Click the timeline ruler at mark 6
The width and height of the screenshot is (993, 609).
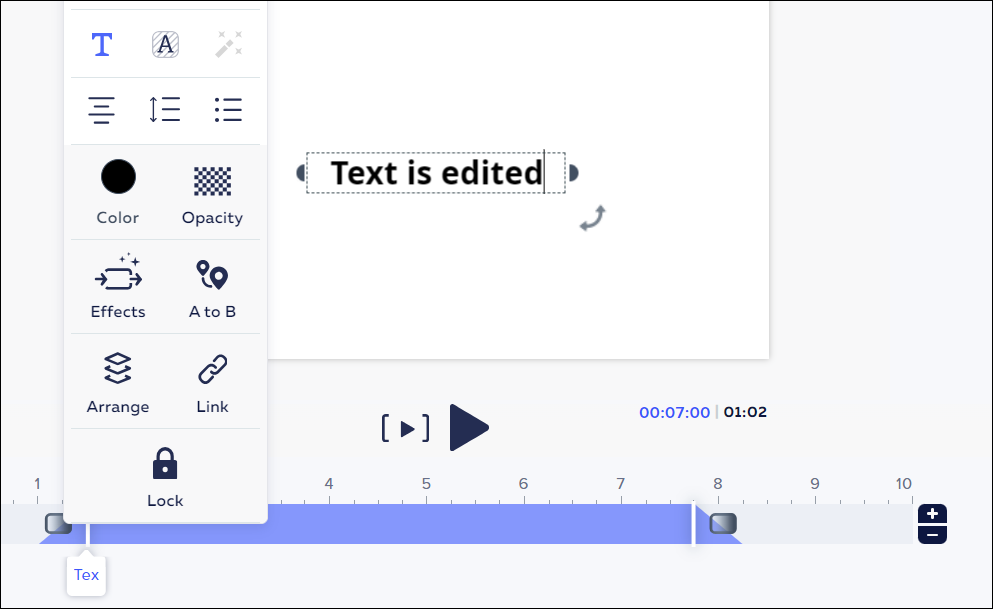click(523, 484)
